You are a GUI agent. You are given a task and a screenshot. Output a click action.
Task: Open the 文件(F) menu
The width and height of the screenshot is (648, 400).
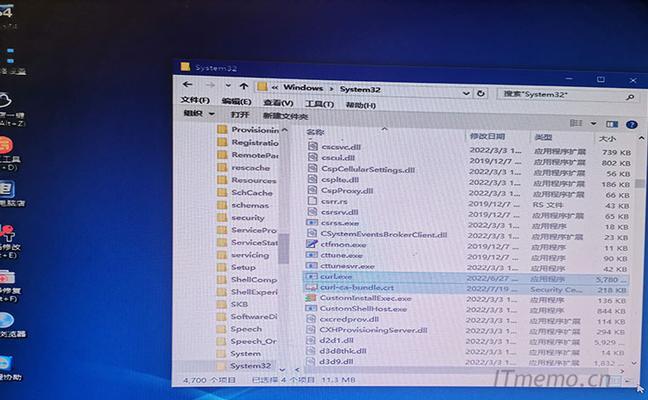(x=195, y=100)
